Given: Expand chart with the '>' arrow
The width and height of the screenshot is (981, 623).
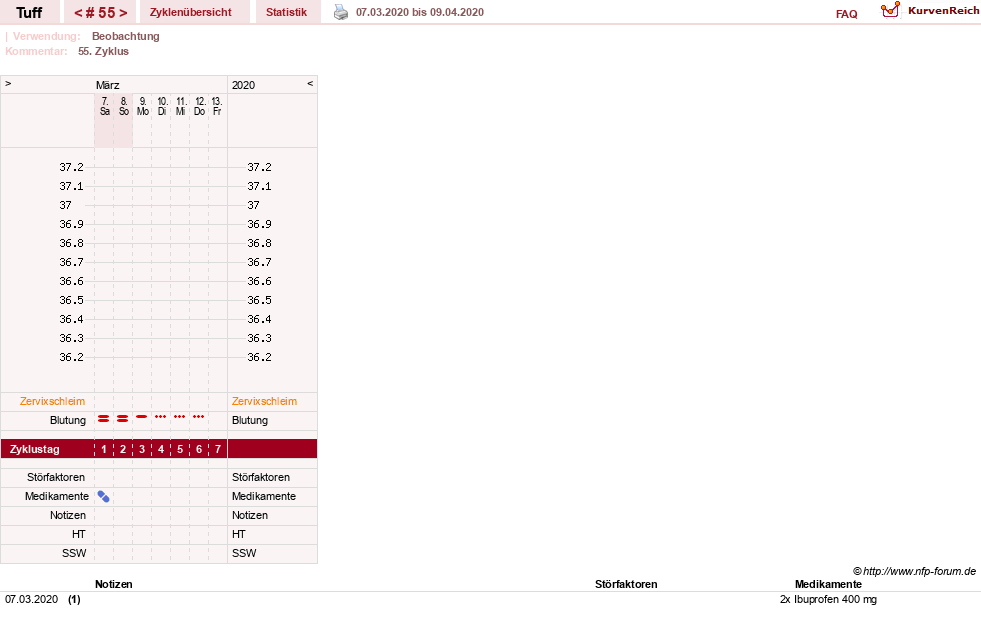Looking at the screenshot, I should (8, 83).
